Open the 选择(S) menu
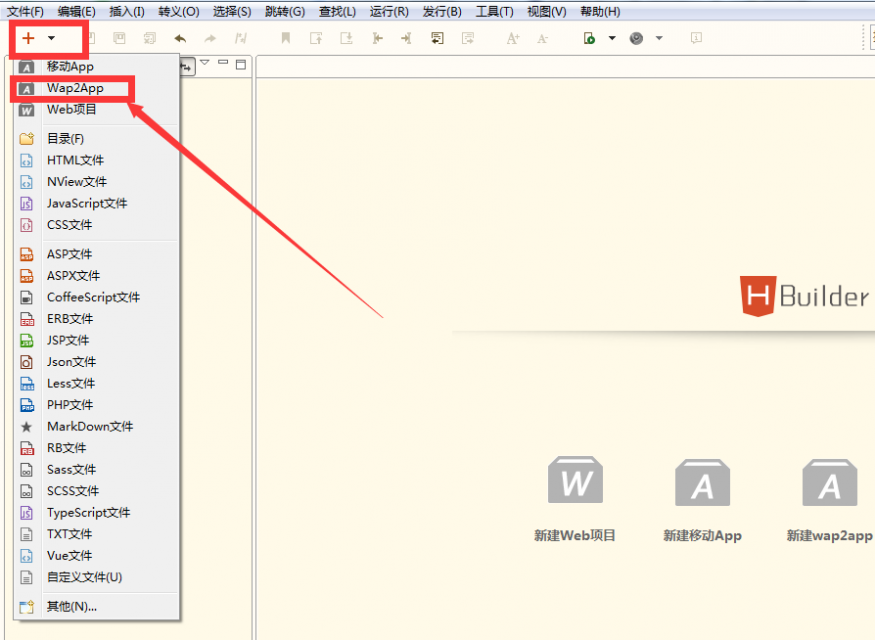Viewport: 875px width, 640px height. 232,11
